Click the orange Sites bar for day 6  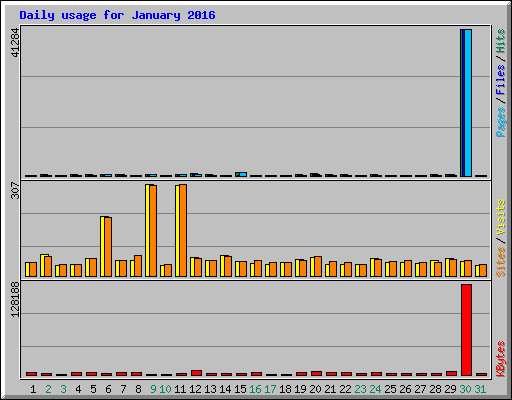tap(108, 247)
